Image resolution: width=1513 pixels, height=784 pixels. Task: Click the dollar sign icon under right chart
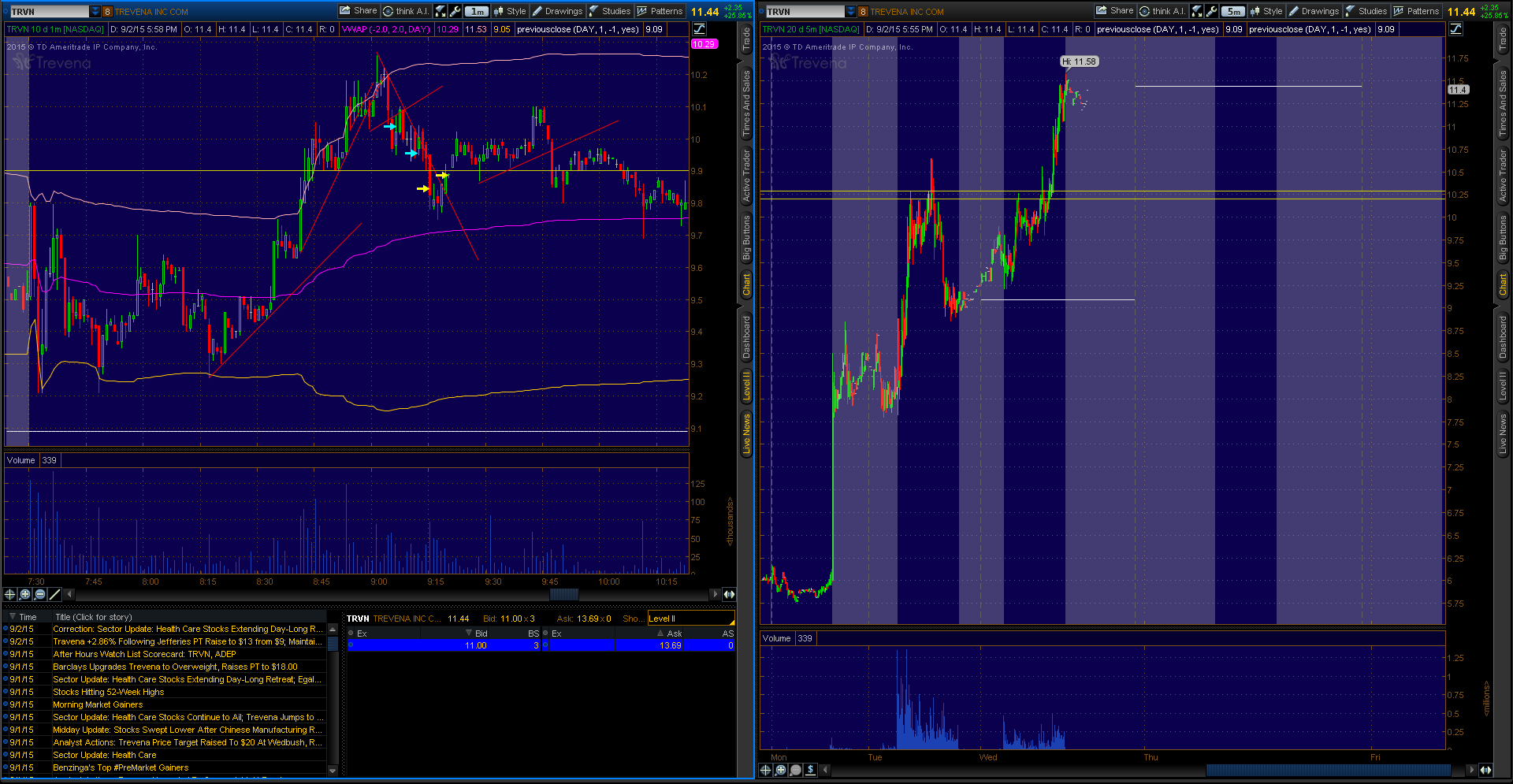pyautogui.click(x=810, y=770)
